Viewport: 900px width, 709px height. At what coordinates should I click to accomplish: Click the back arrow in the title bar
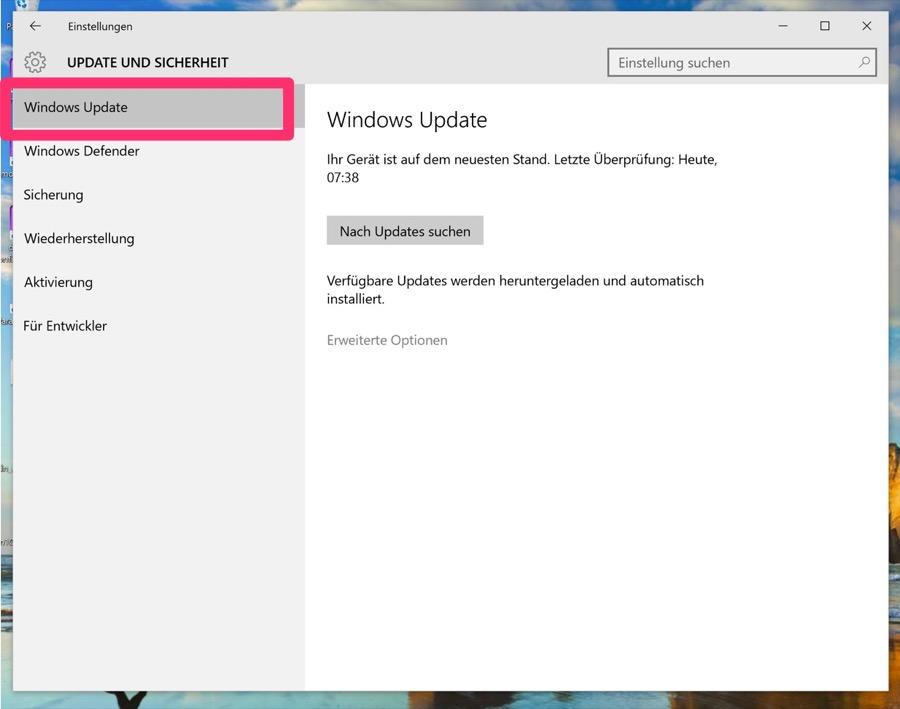(35, 26)
